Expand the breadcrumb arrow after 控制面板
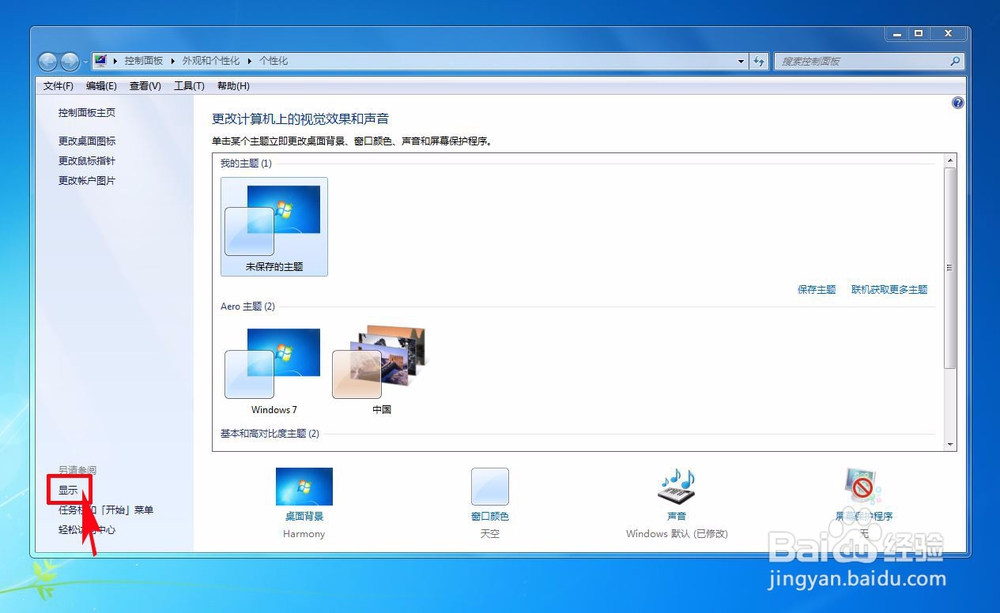The height and width of the screenshot is (613, 1000). coord(170,60)
